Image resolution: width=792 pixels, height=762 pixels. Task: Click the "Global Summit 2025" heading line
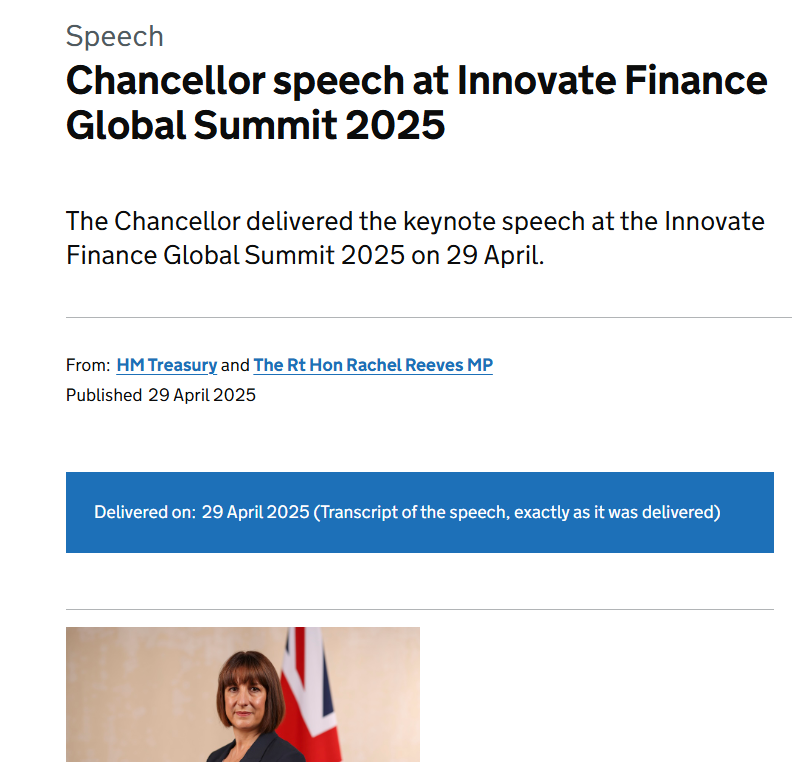point(256,125)
